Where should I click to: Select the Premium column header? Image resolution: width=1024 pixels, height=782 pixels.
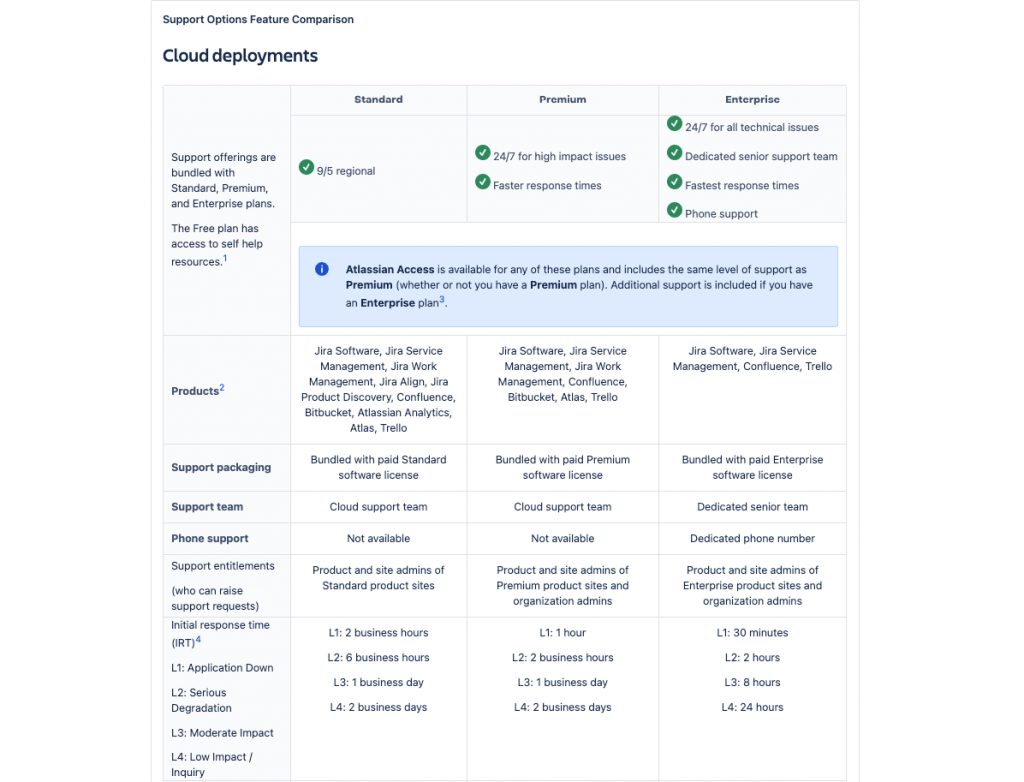tap(562, 100)
